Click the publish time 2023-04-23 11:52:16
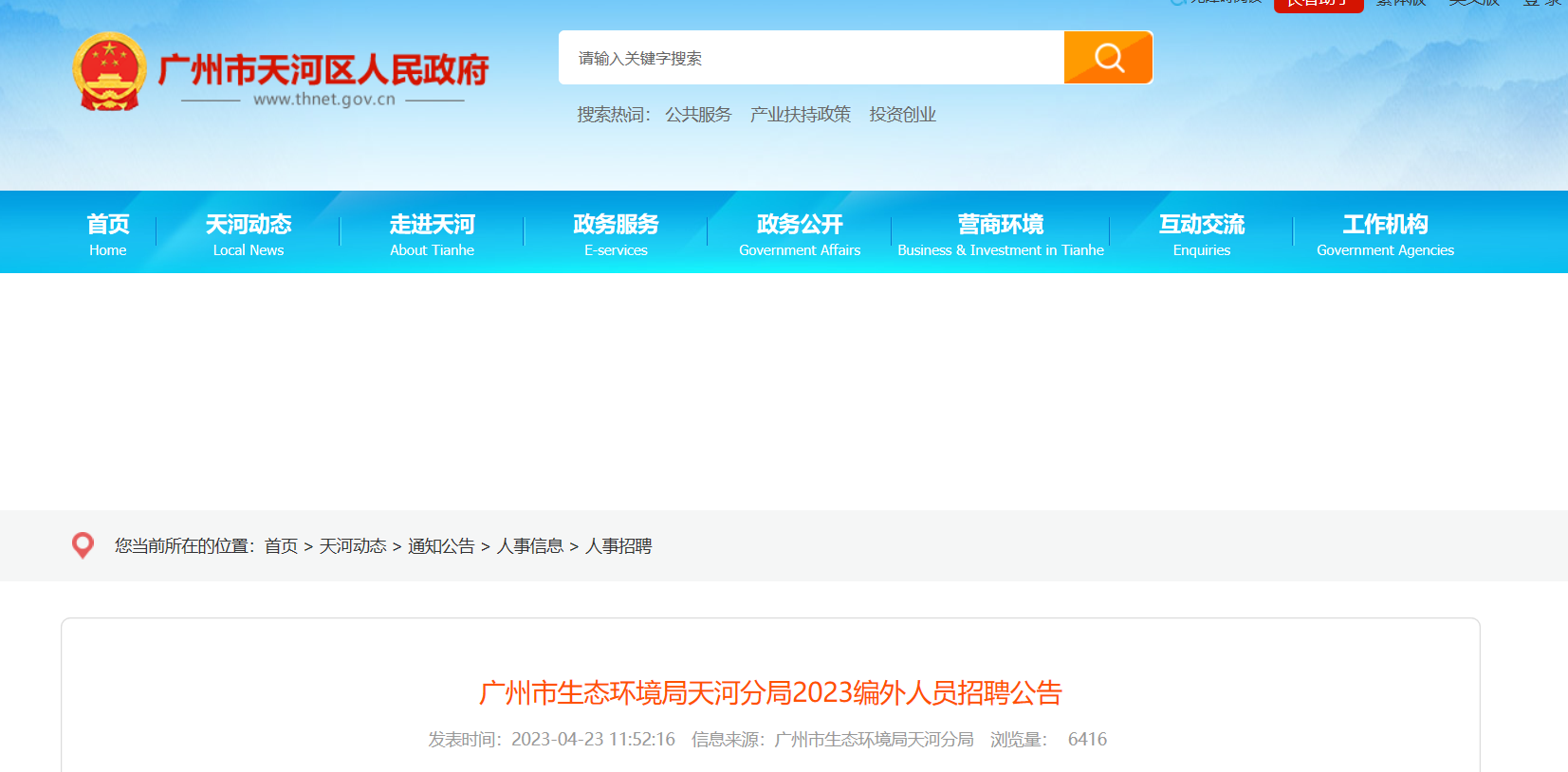 click(x=593, y=740)
